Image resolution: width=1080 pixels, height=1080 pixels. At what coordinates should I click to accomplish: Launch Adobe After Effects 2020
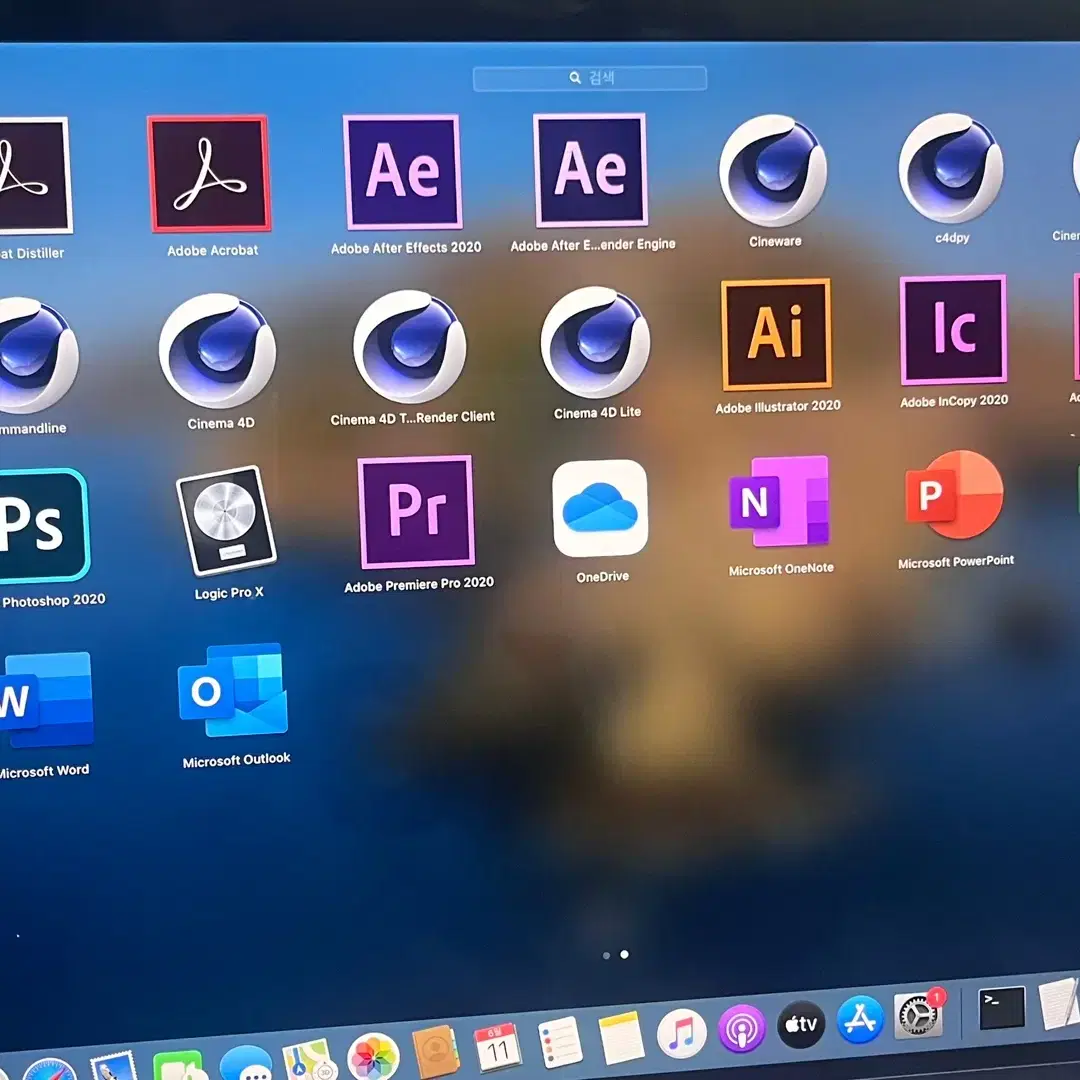click(403, 172)
